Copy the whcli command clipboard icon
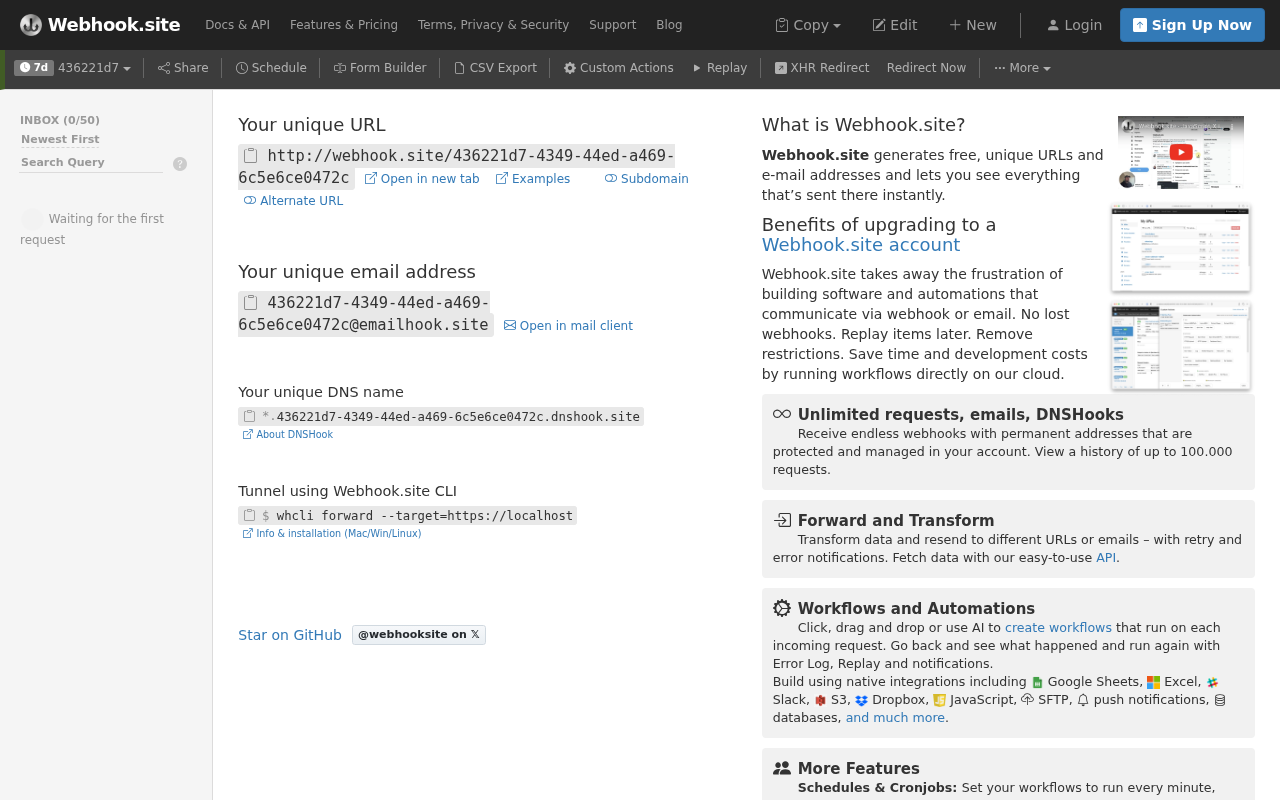This screenshot has height=800, width=1280. (x=250, y=515)
